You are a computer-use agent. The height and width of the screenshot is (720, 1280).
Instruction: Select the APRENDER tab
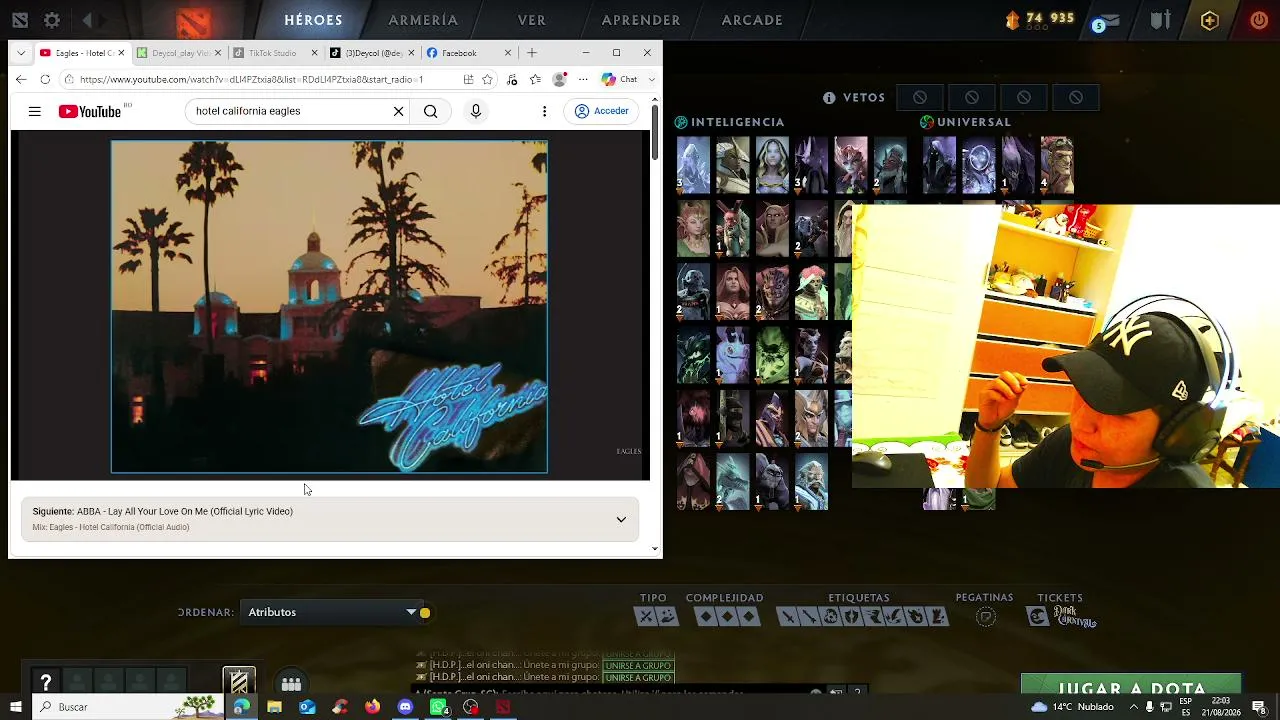click(x=641, y=20)
